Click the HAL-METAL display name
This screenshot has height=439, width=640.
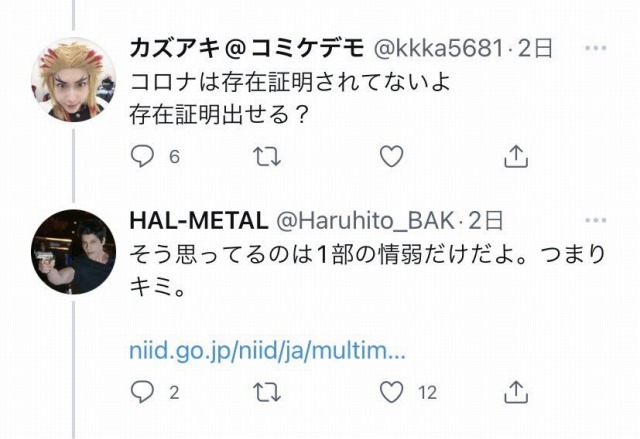click(x=199, y=221)
